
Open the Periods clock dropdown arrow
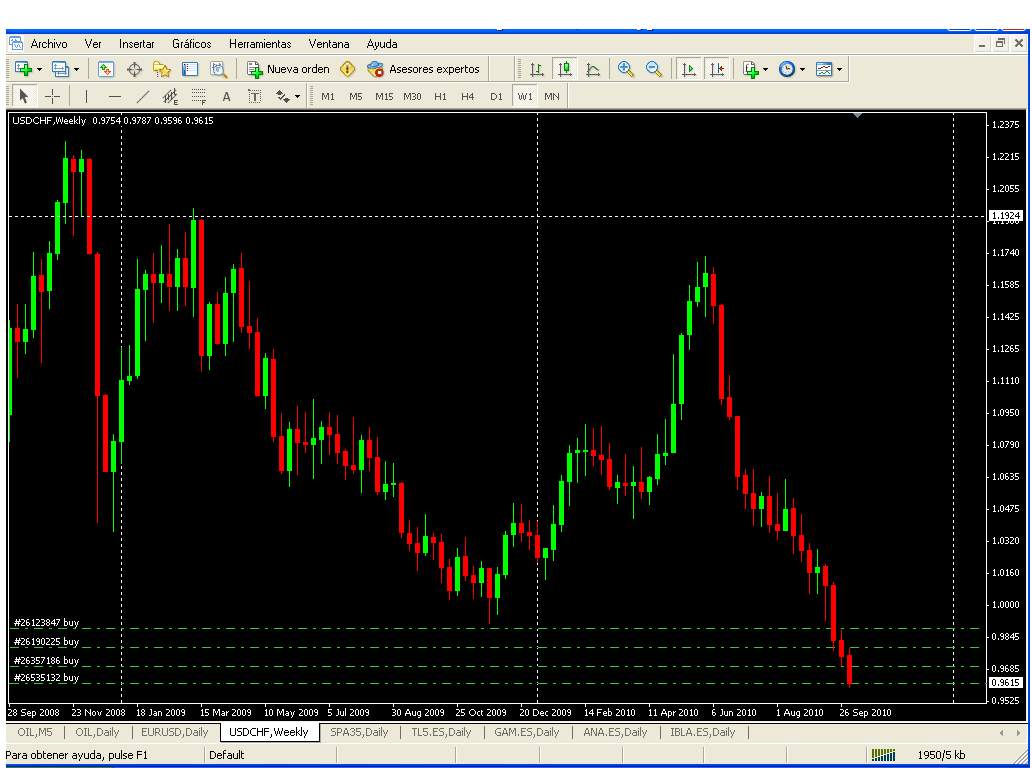tap(802, 69)
